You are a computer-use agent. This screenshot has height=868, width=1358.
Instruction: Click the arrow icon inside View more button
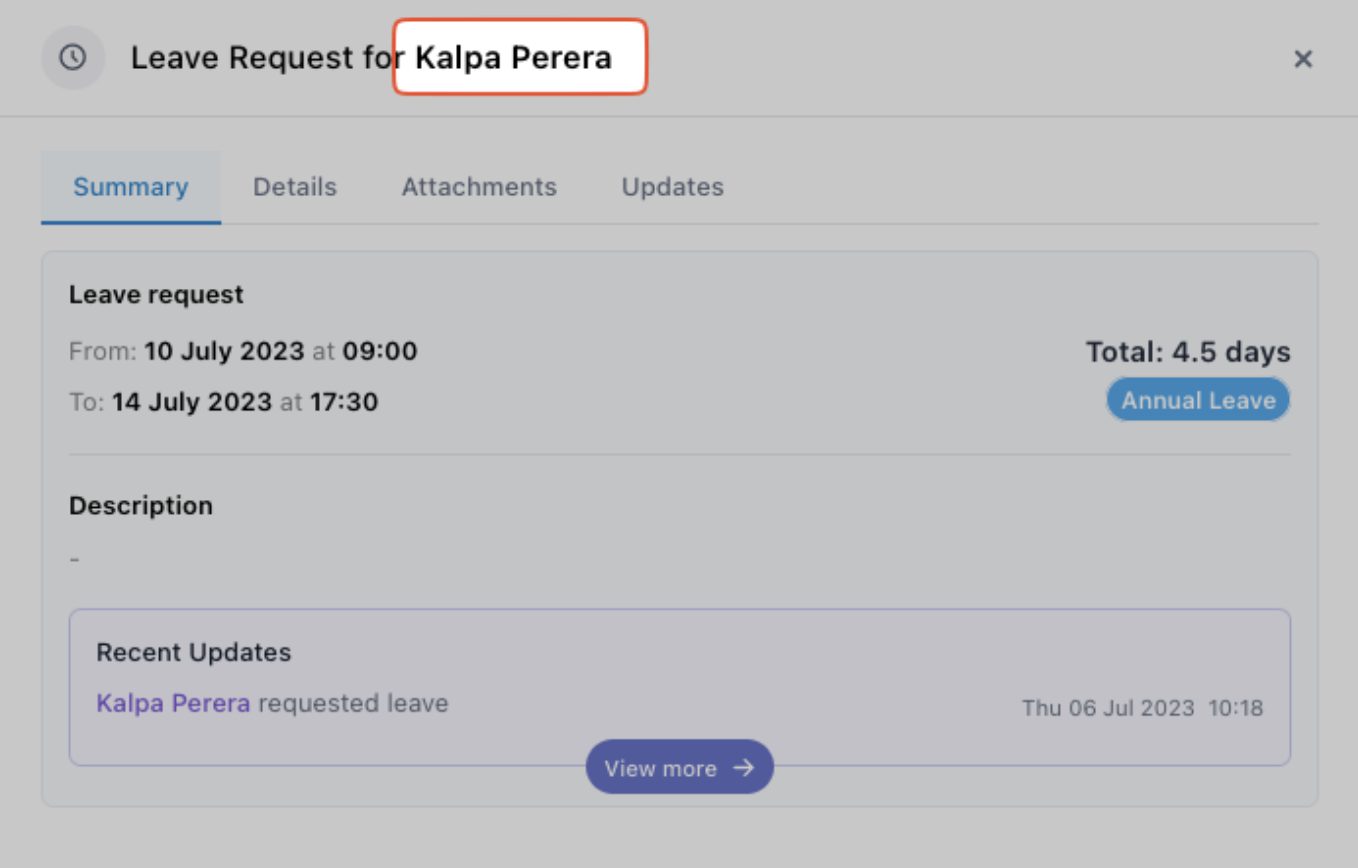click(743, 768)
